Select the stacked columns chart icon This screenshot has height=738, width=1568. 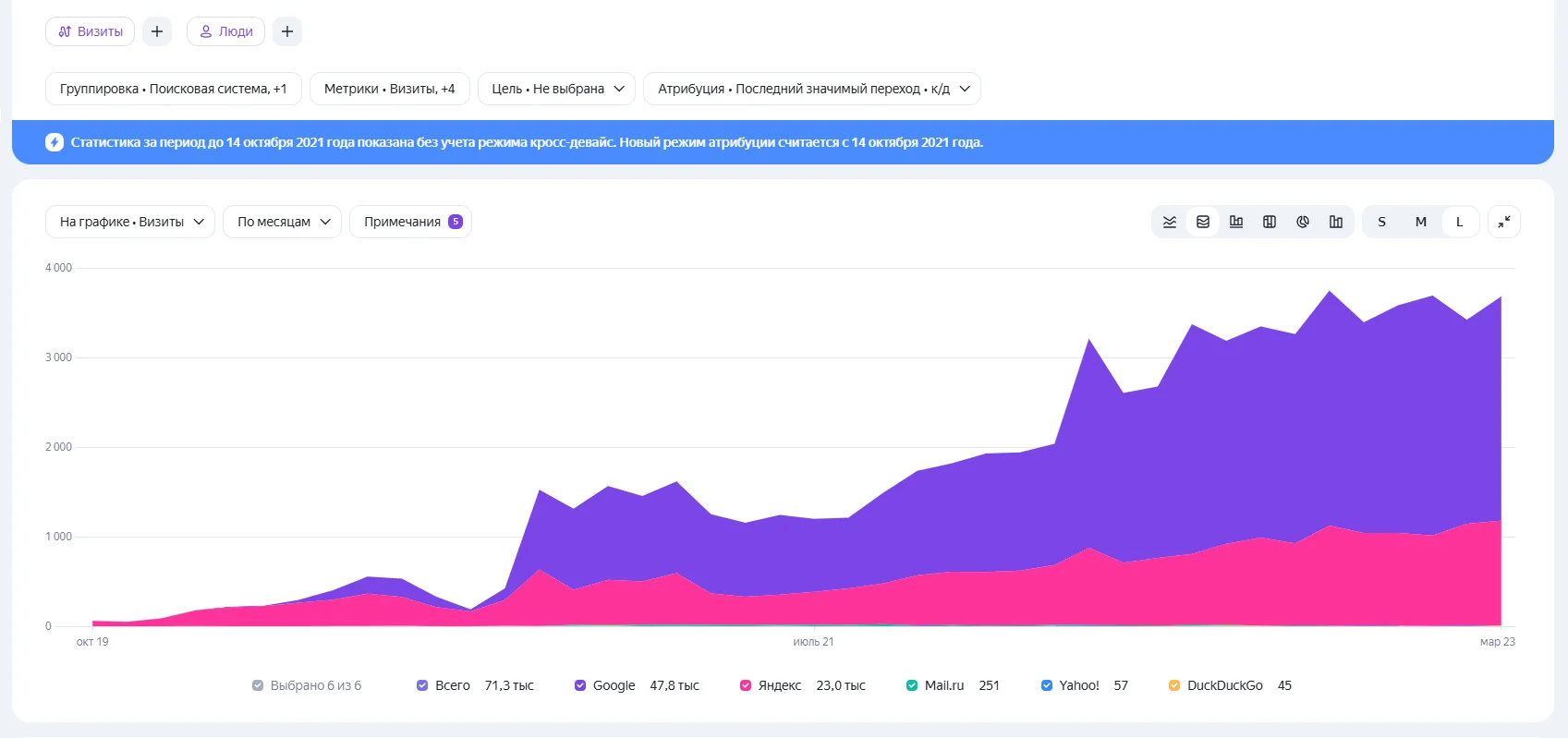(1270, 222)
